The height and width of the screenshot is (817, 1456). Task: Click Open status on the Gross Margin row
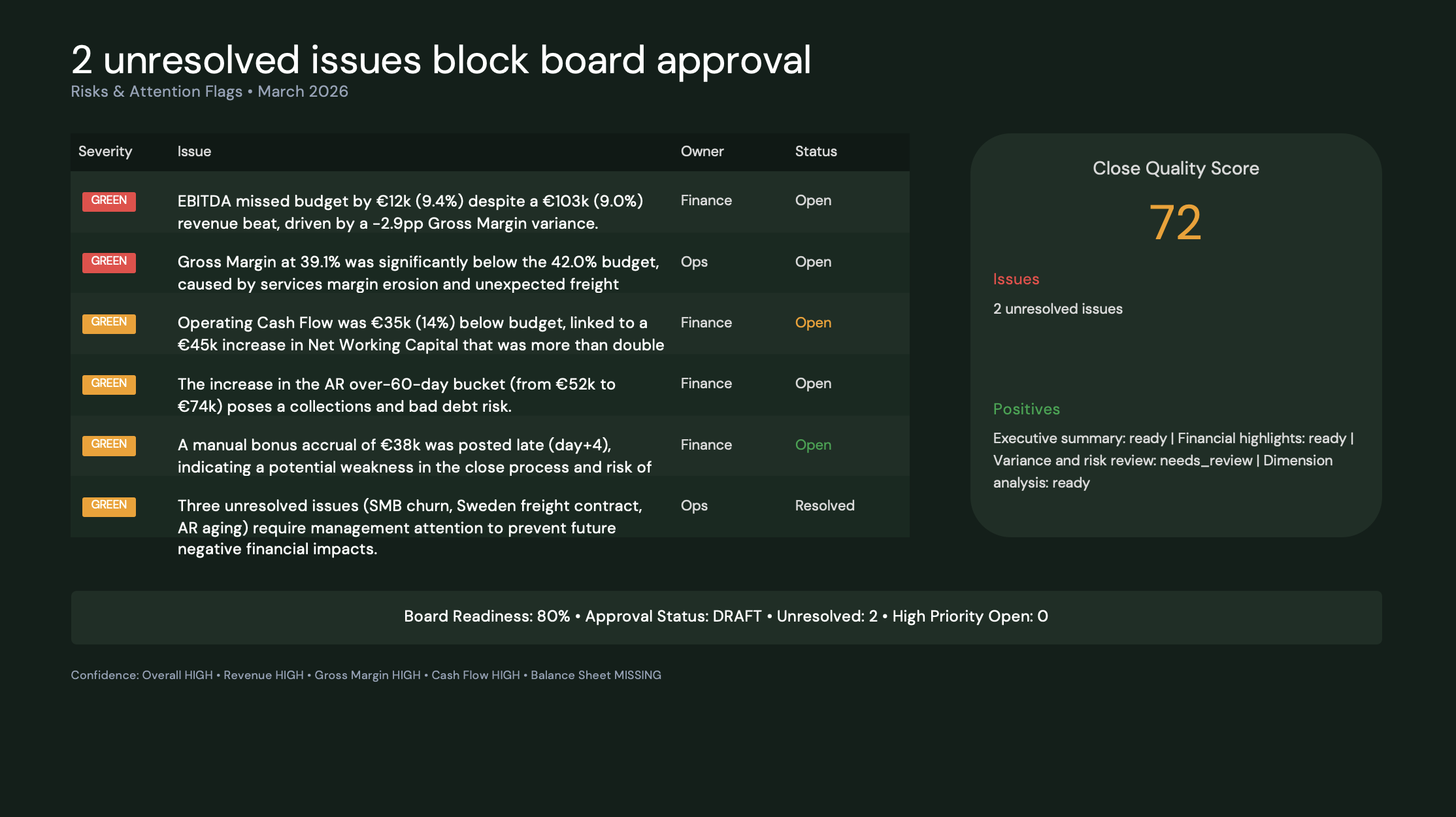coord(813,262)
